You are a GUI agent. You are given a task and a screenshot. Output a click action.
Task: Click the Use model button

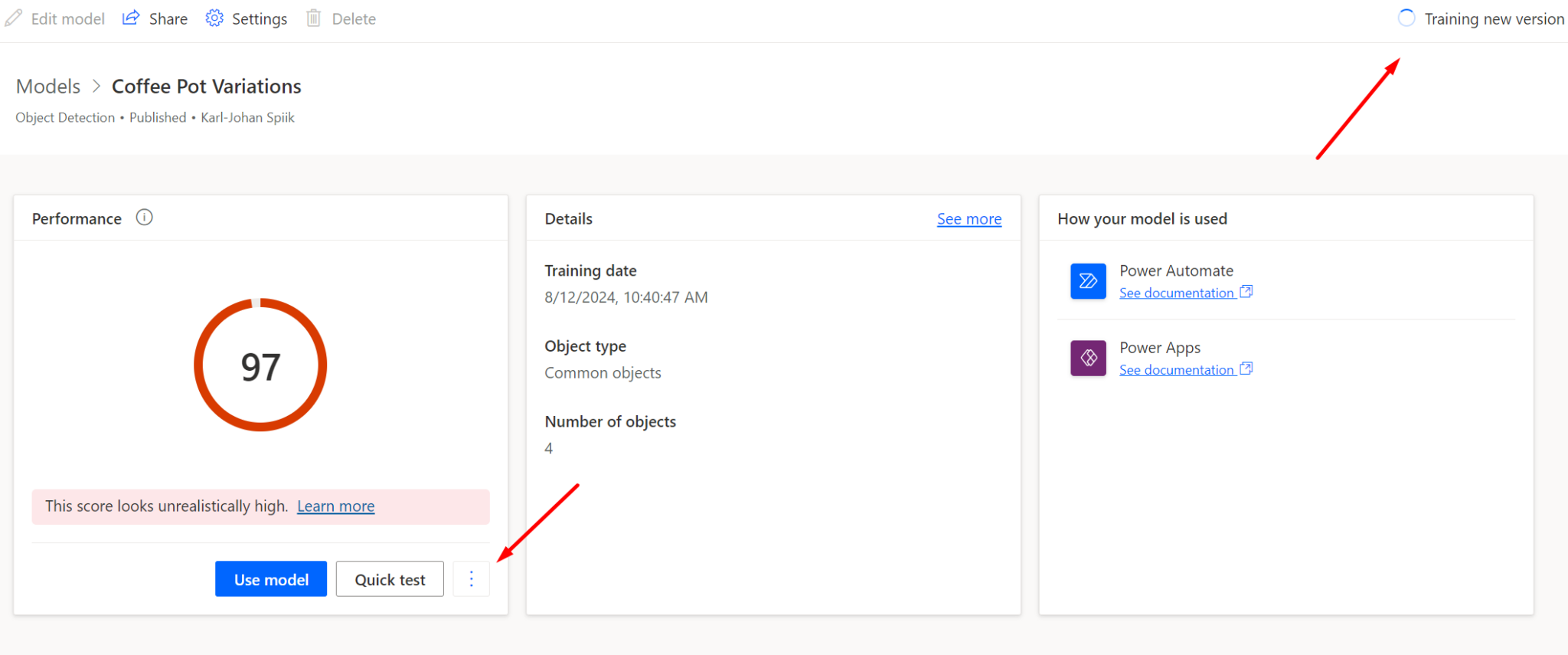pyautogui.click(x=271, y=579)
